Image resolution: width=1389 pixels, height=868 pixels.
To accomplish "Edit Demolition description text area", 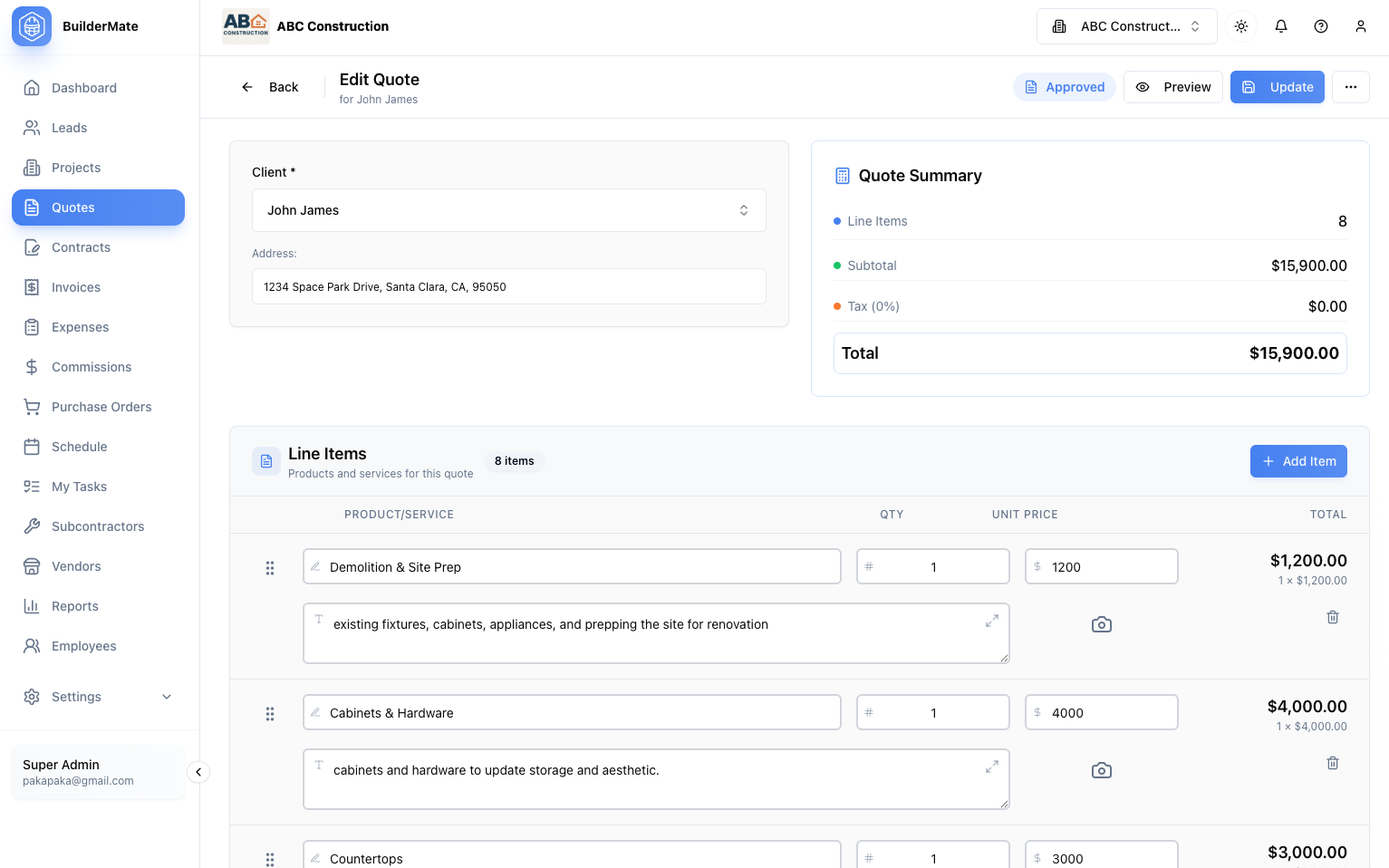I will 656,633.
